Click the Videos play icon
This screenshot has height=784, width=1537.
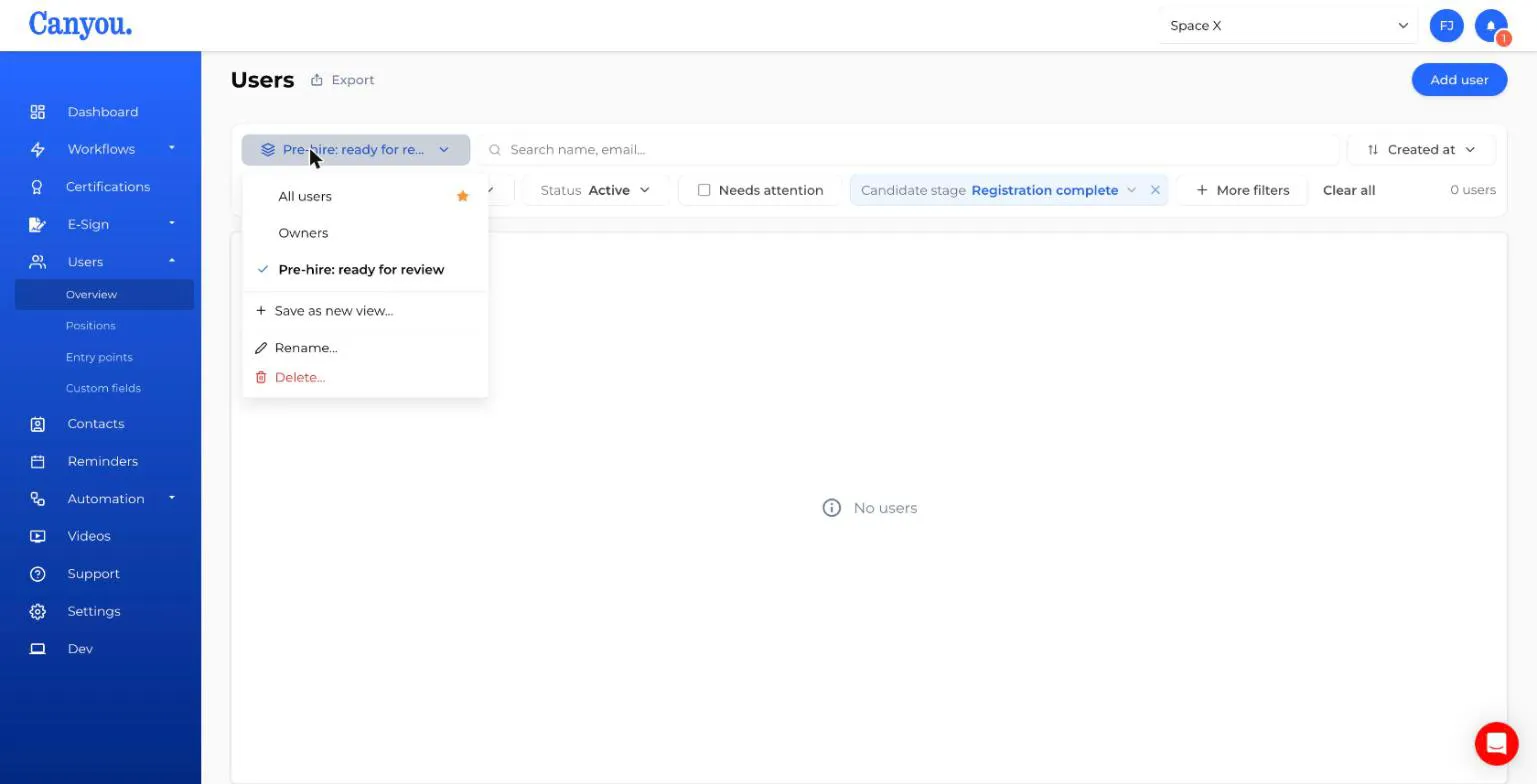(37, 536)
